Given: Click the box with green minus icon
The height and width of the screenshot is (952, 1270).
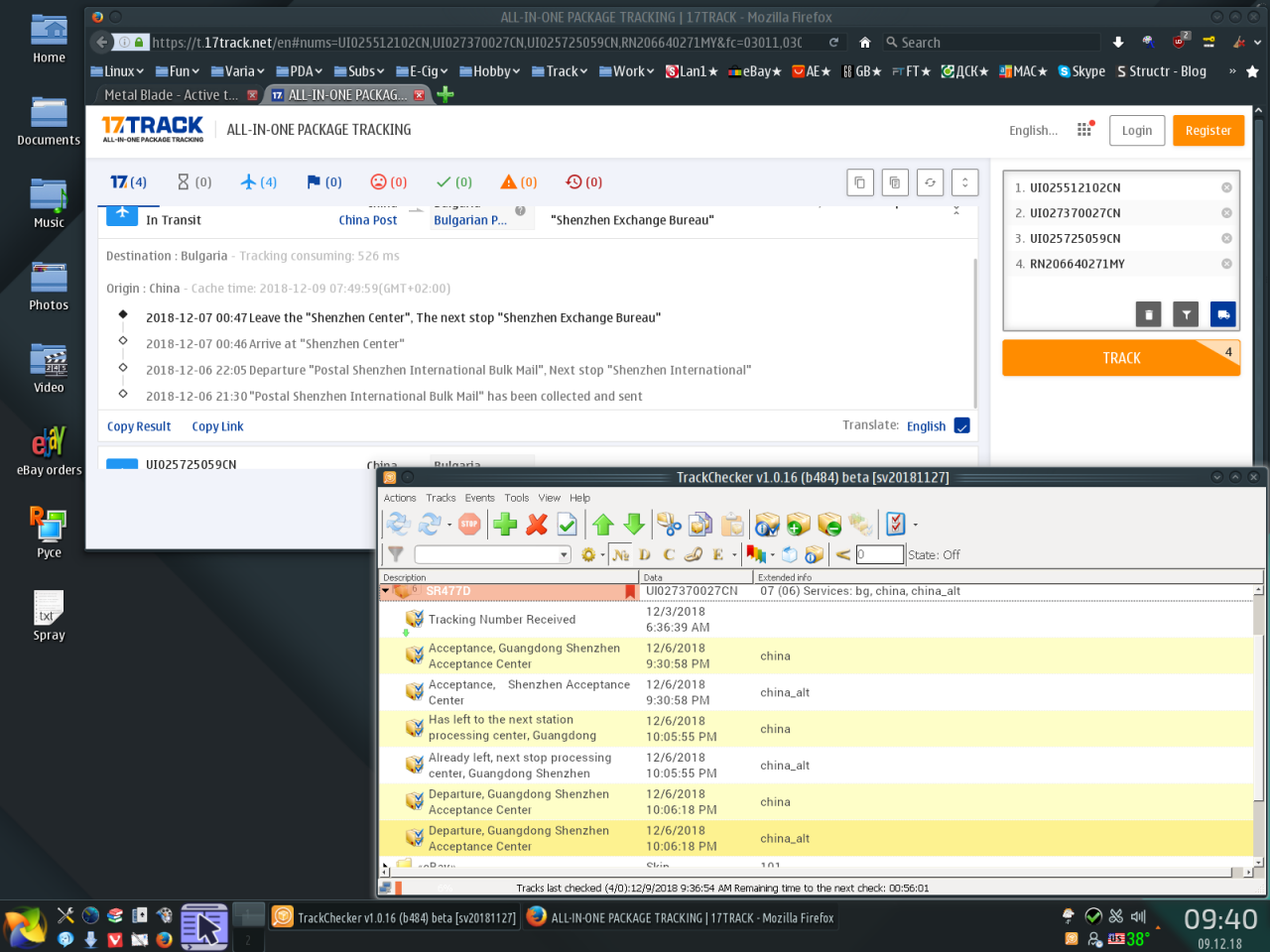Looking at the screenshot, I should click(829, 524).
